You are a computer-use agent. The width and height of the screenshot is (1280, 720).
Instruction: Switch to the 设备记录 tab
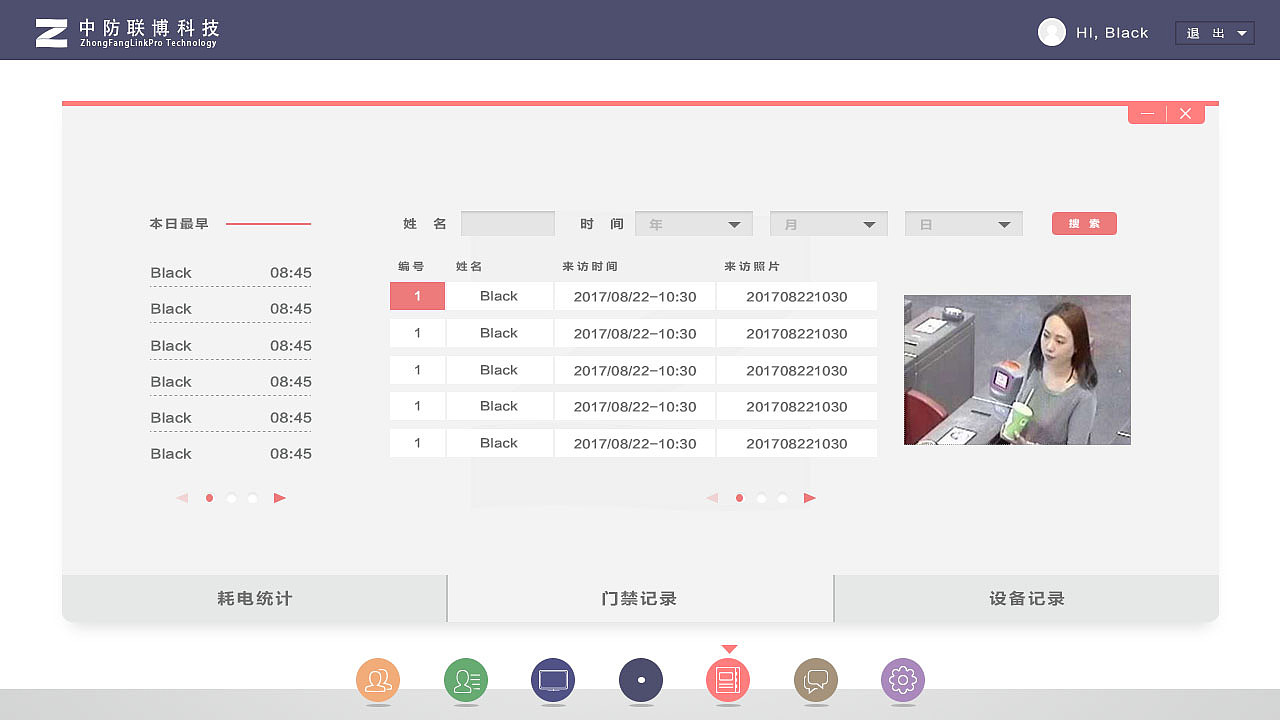[x=1027, y=599]
